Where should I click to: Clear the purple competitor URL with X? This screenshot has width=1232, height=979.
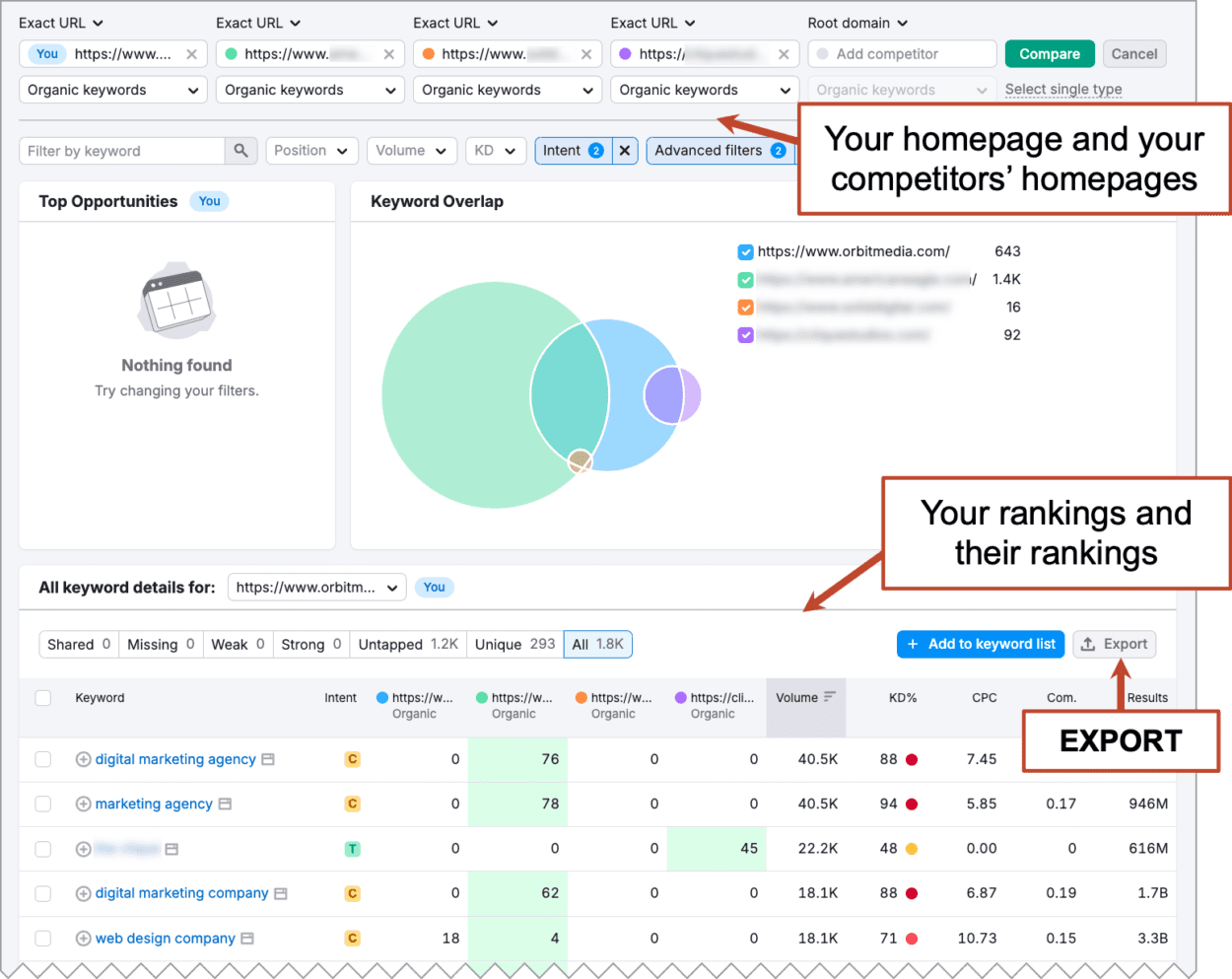784,54
